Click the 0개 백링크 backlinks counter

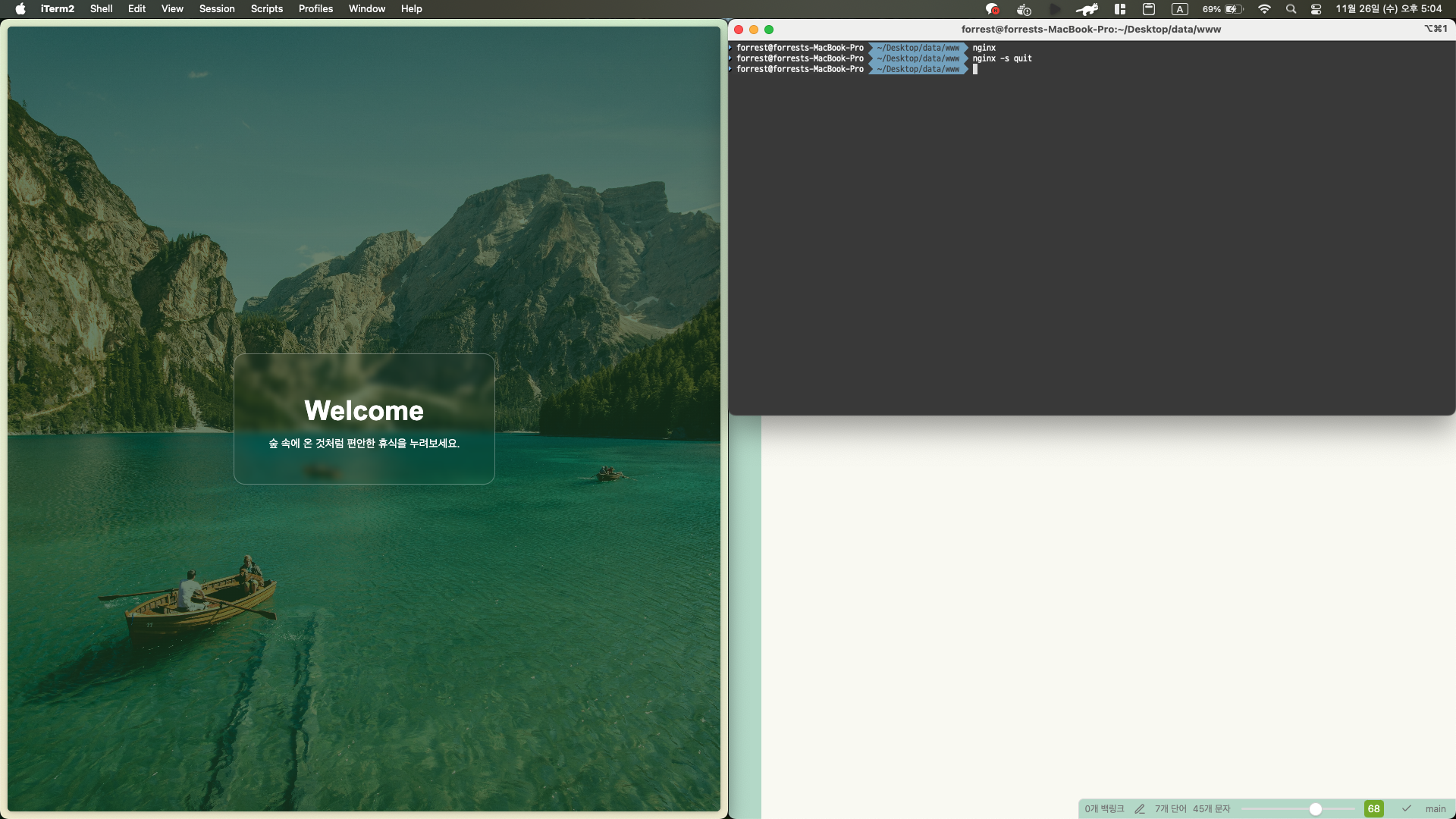[x=1104, y=809]
